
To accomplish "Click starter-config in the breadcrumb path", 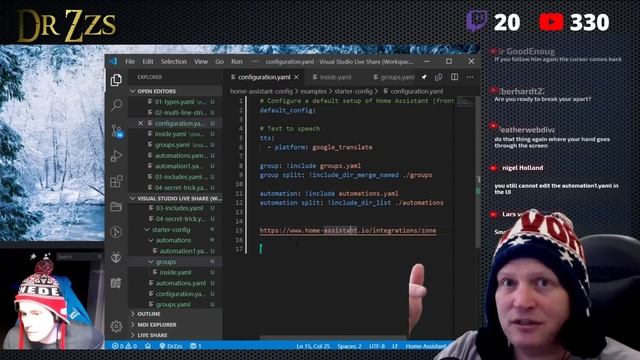I will coord(353,91).
